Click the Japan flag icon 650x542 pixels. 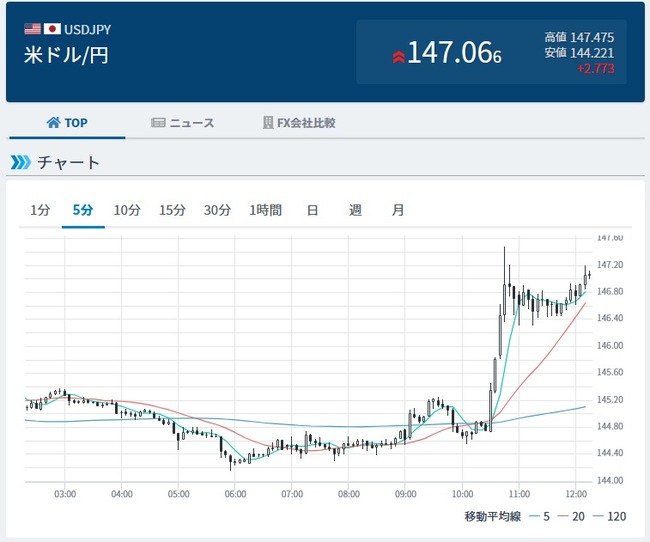pyautogui.click(x=52, y=29)
